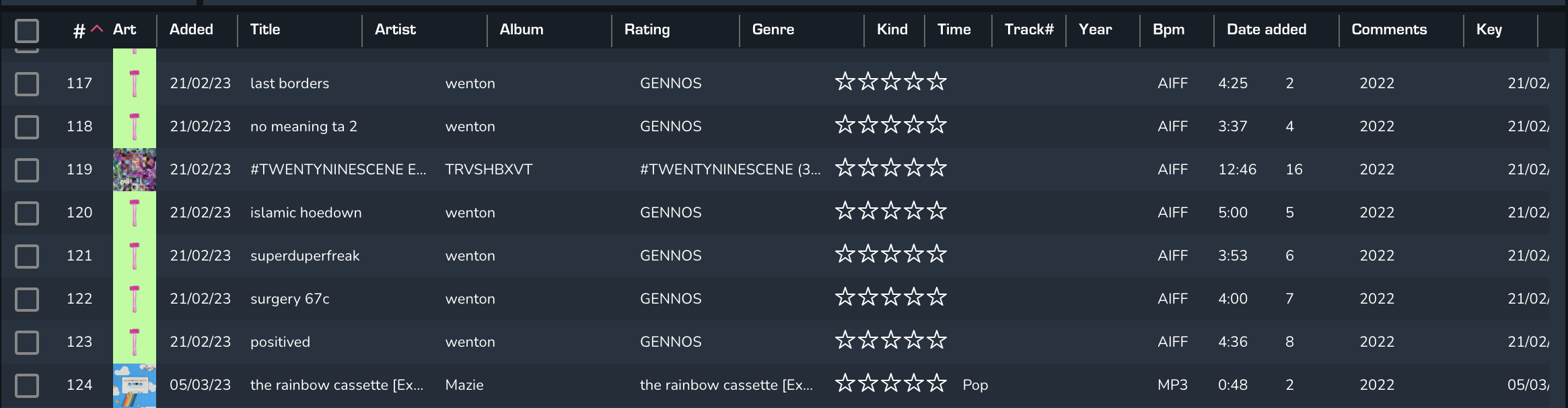Viewport: 1568px width, 408px height.
Task: Set first star rating for no meaning ta 2
Action: coord(845,125)
